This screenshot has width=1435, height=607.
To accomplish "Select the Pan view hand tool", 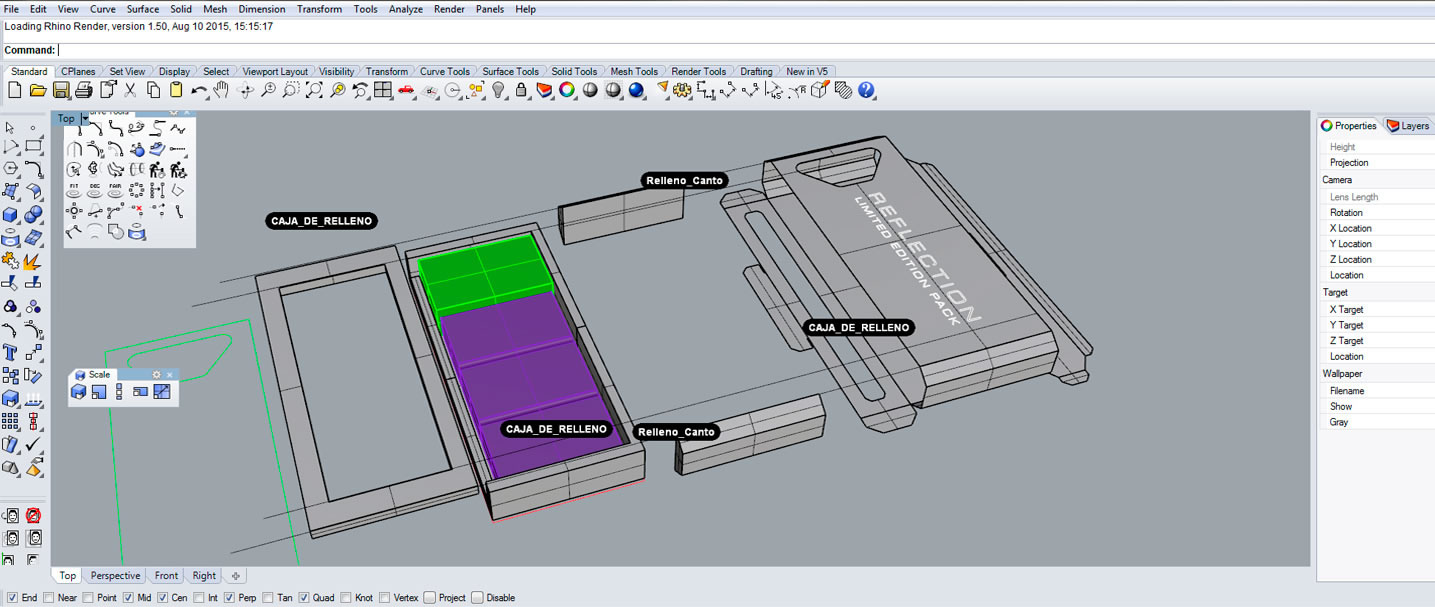I will (221, 90).
